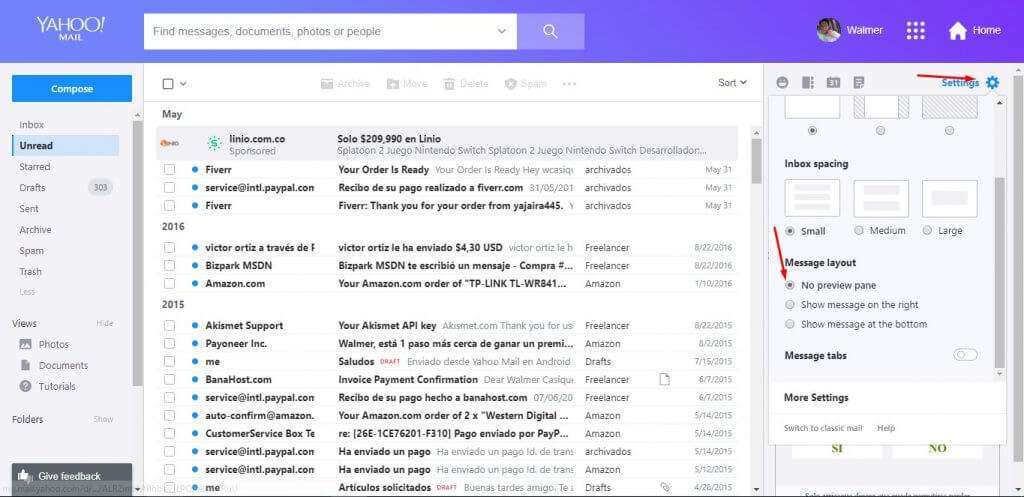Click Switch to classic mail link

(823, 428)
